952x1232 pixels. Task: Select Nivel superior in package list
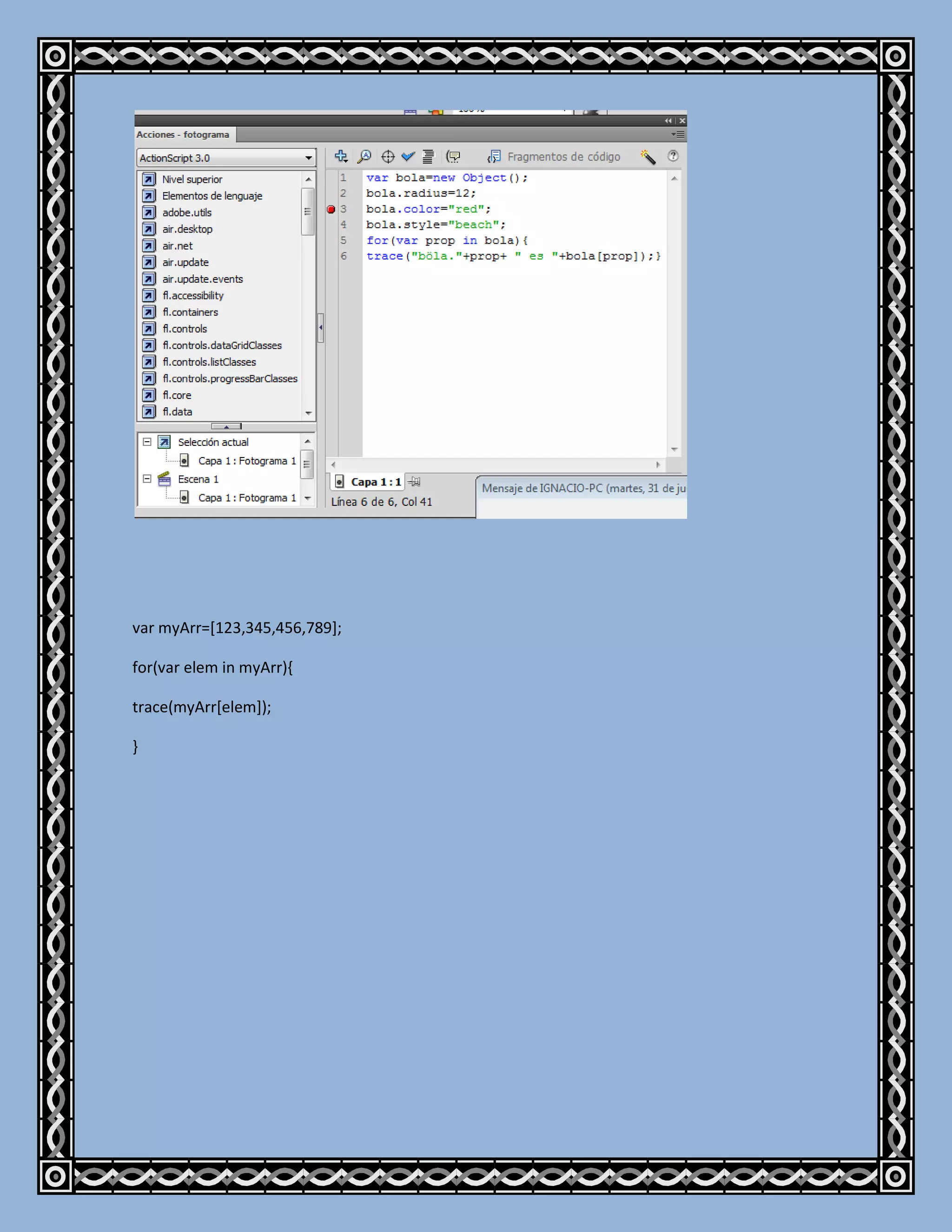192,179
